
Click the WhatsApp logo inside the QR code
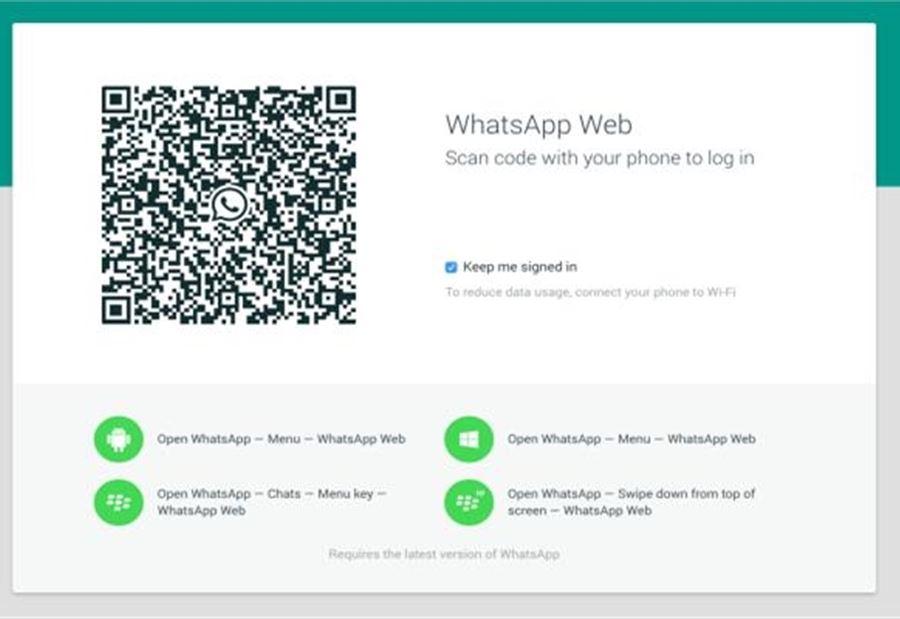[229, 205]
